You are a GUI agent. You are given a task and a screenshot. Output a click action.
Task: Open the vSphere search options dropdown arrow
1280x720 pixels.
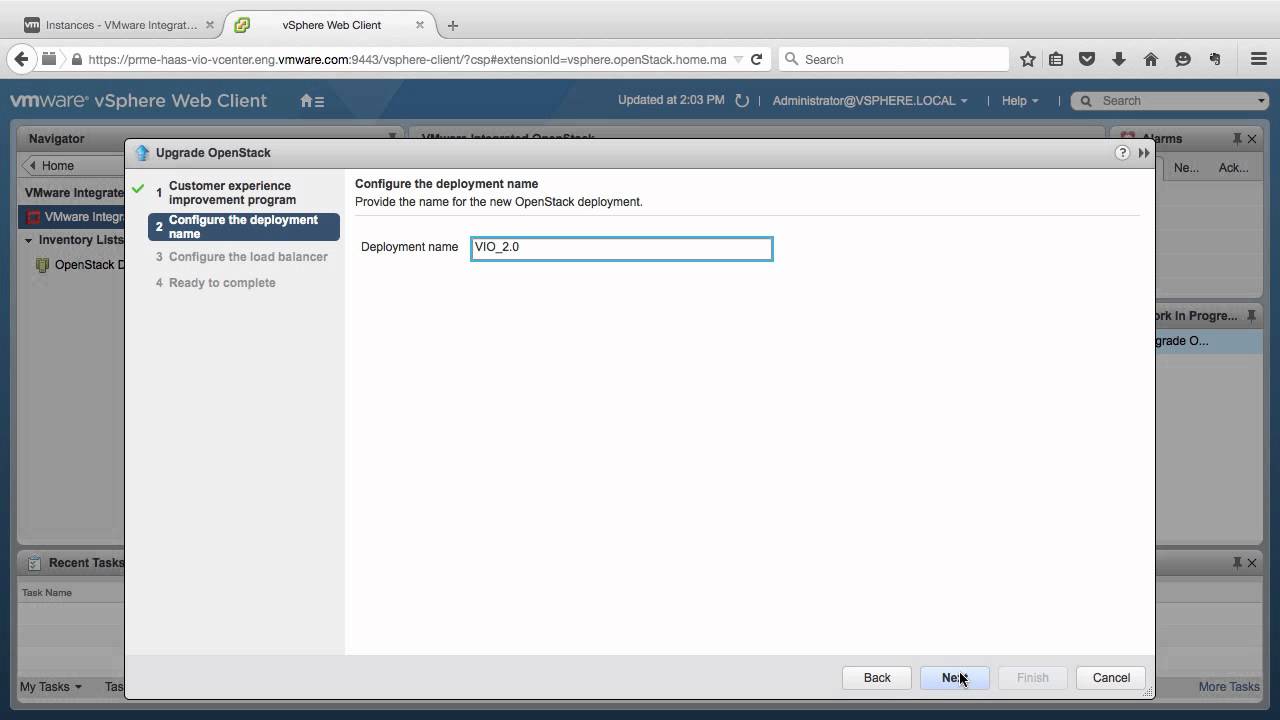[x=1261, y=100]
